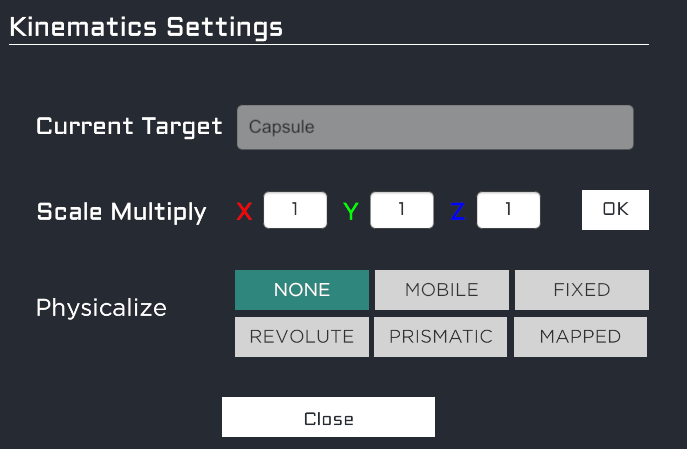Click the Scale Multiply label

[x=121, y=212]
